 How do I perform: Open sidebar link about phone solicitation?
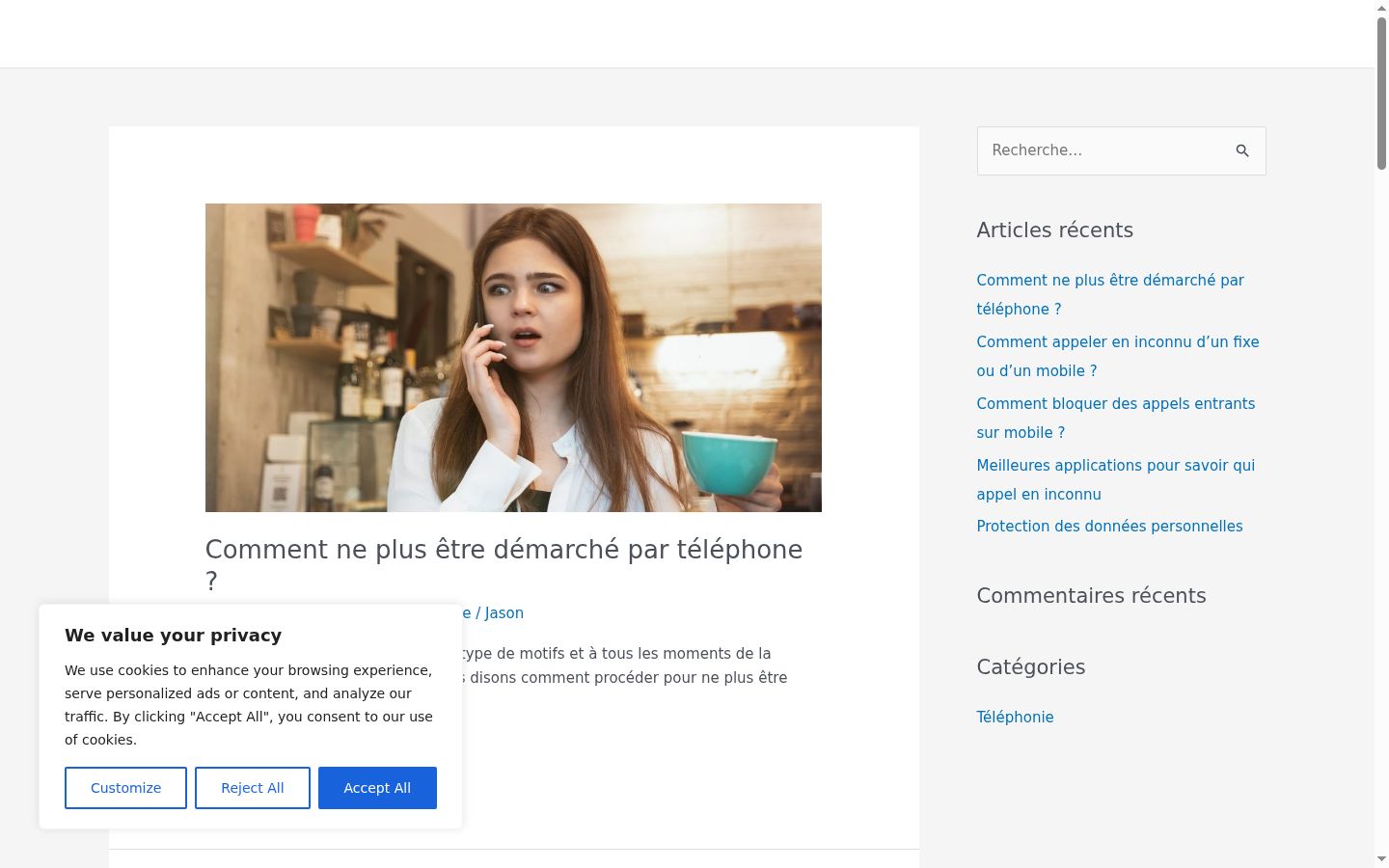pyautogui.click(x=1110, y=294)
